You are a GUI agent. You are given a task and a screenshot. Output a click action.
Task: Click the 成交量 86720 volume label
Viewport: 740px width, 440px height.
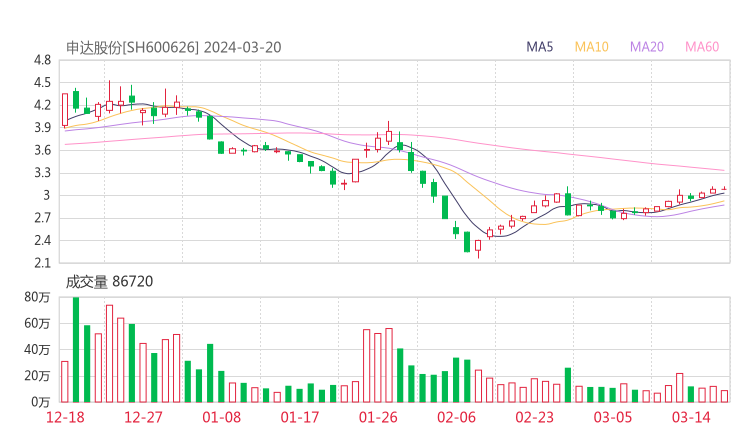(x=109, y=282)
